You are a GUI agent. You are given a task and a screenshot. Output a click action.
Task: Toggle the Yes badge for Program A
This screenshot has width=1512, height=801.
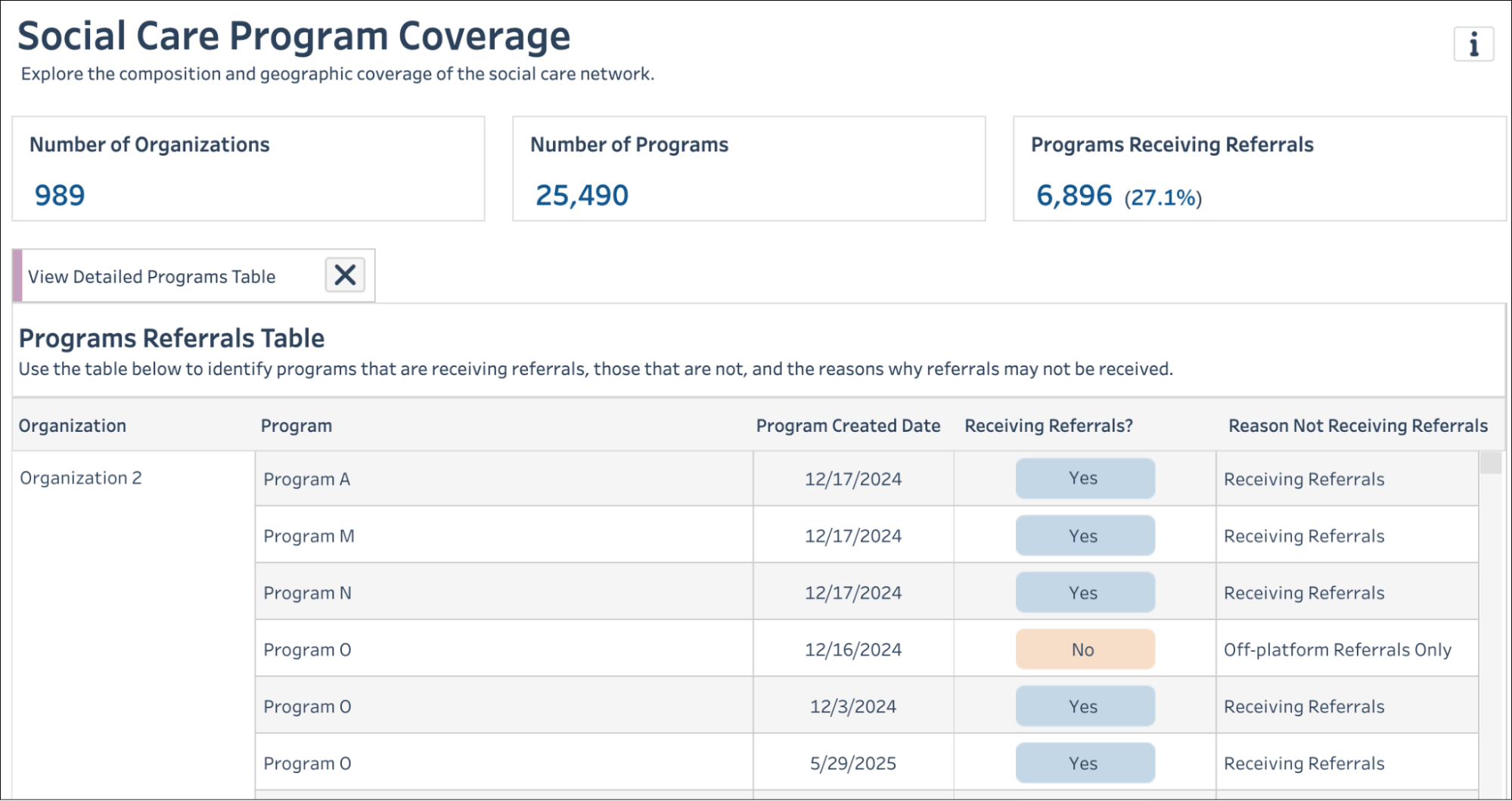pyautogui.click(x=1085, y=478)
